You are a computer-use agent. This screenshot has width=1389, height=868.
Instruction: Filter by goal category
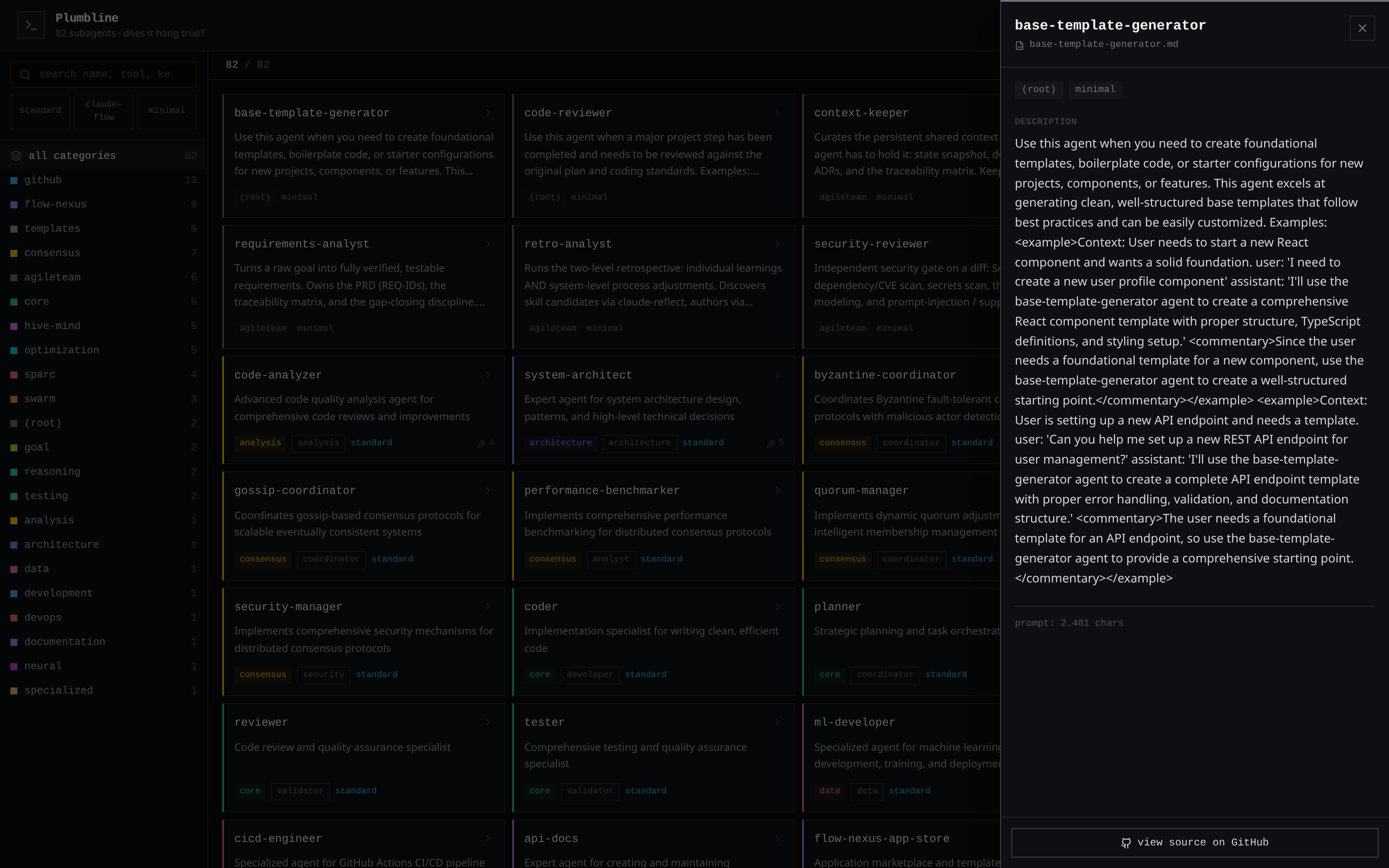[104, 447]
